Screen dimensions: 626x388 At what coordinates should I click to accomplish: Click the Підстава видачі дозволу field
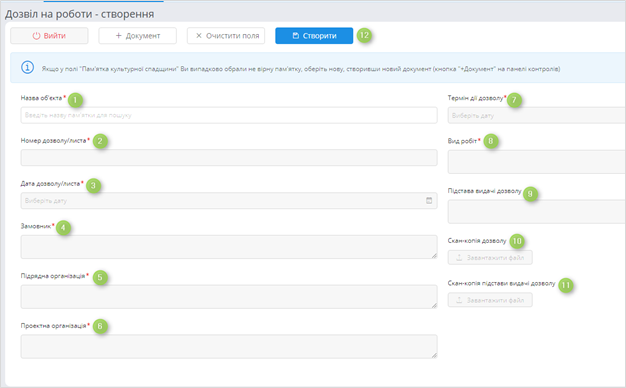[x=537, y=212]
